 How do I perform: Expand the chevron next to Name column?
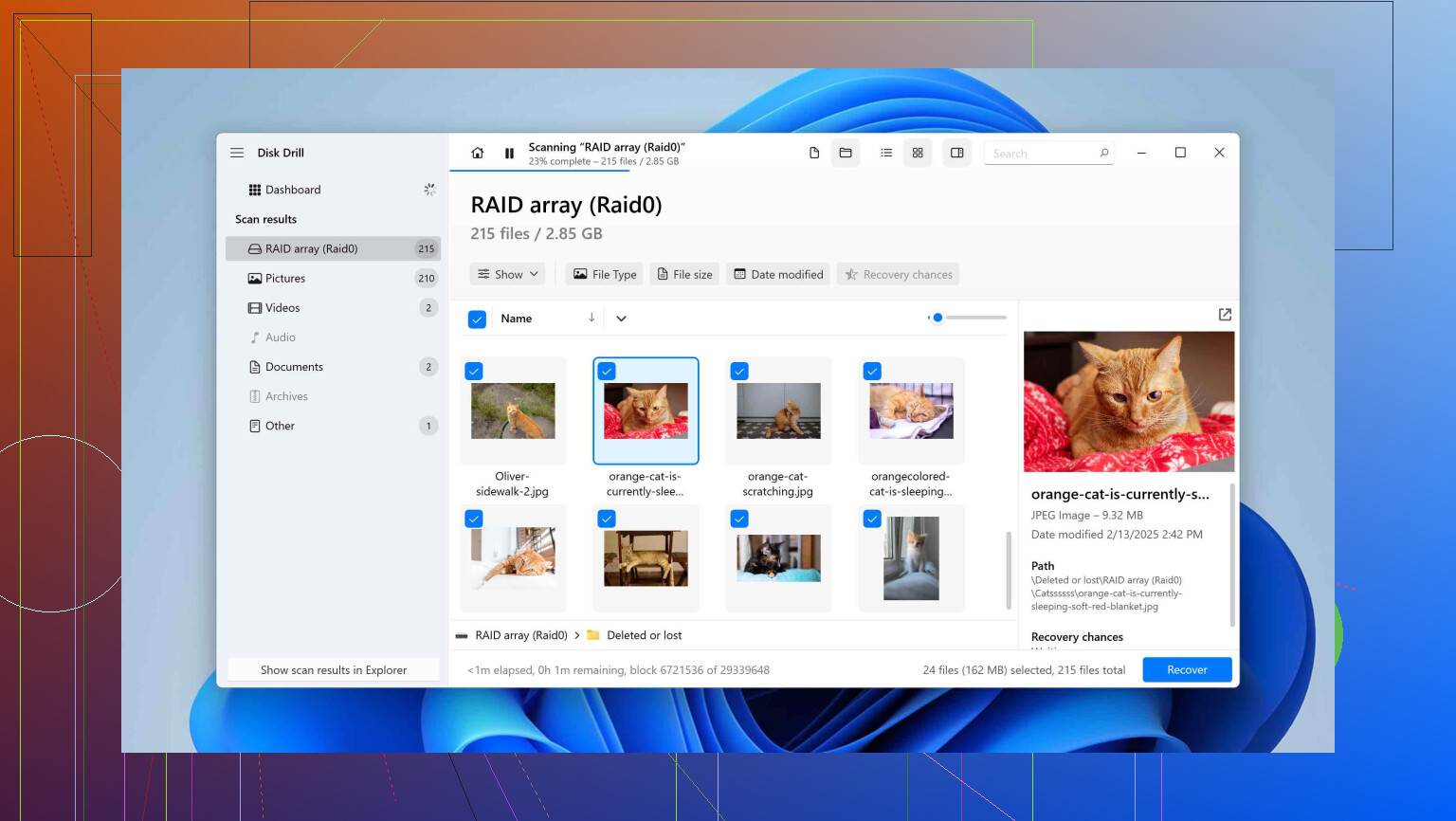click(x=621, y=319)
